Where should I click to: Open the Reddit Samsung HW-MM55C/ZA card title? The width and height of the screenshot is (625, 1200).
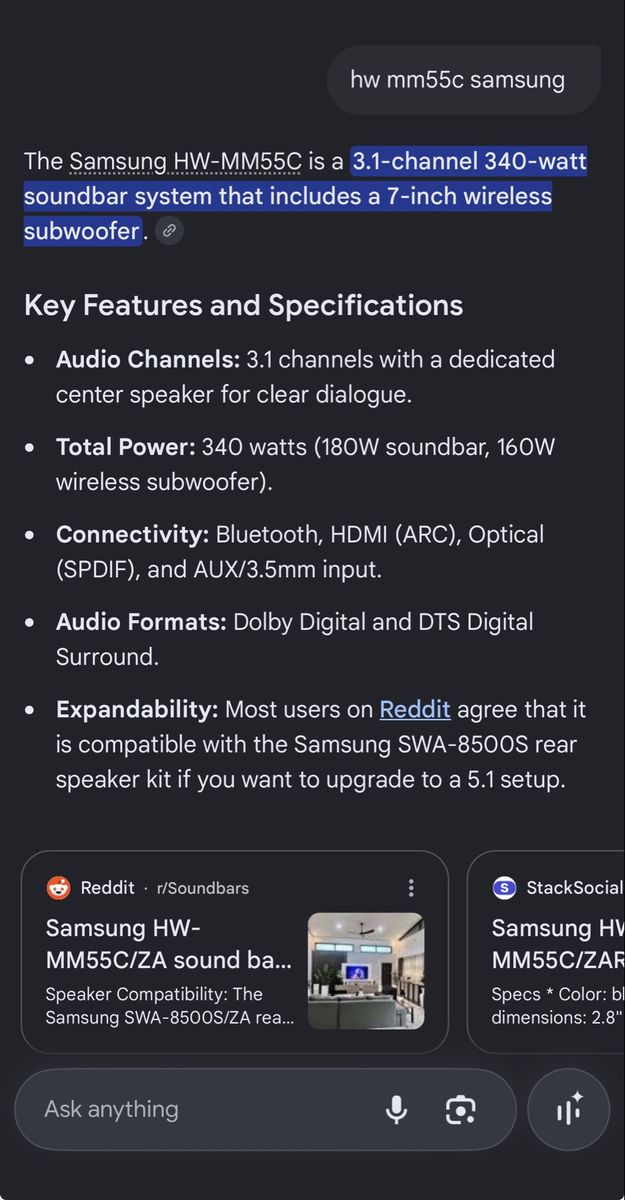(x=169, y=945)
